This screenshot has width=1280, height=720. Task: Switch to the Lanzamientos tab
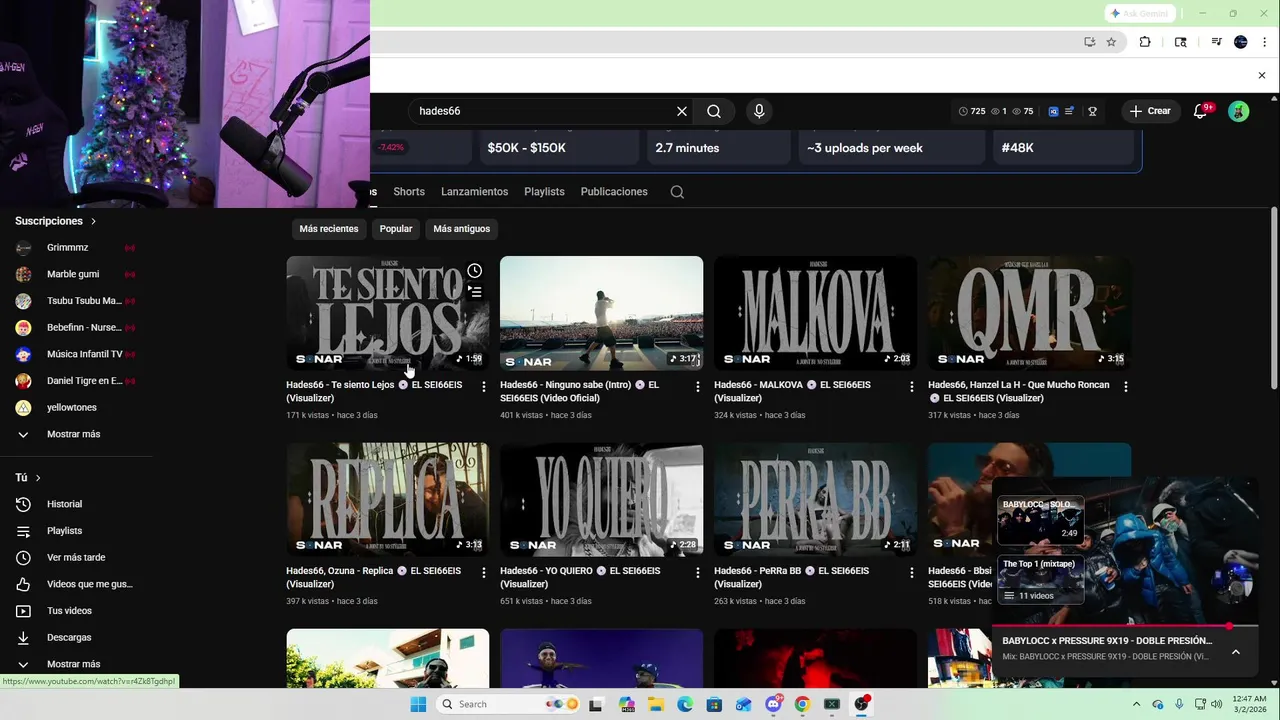click(475, 192)
